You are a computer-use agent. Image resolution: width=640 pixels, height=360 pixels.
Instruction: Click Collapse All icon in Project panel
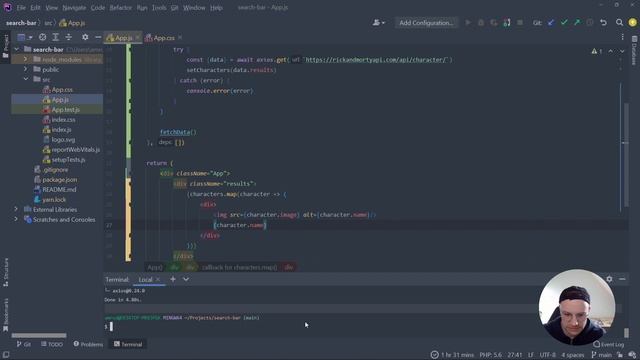pos(69,37)
